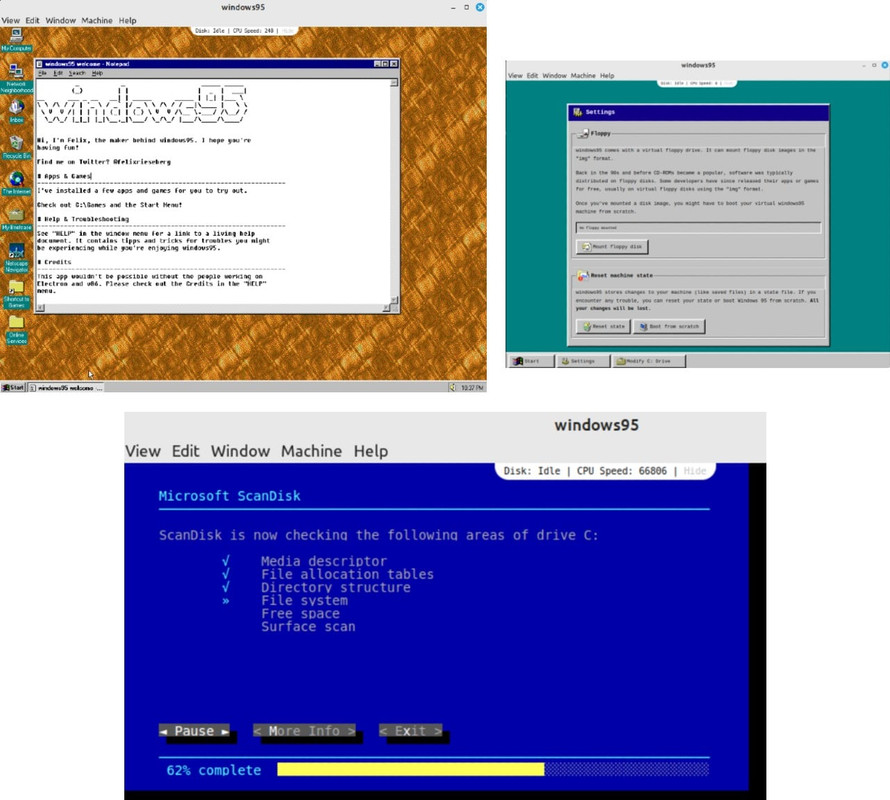Click Start in the Settings window bottom bar
Image resolution: width=890 pixels, height=800 pixels.
532,361
